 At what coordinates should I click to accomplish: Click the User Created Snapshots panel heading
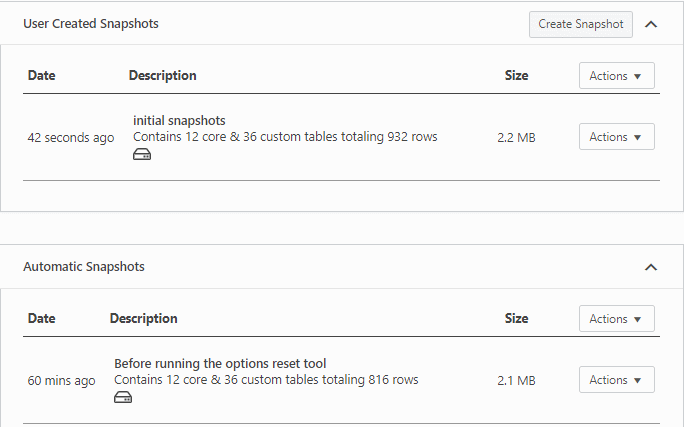[x=90, y=24]
